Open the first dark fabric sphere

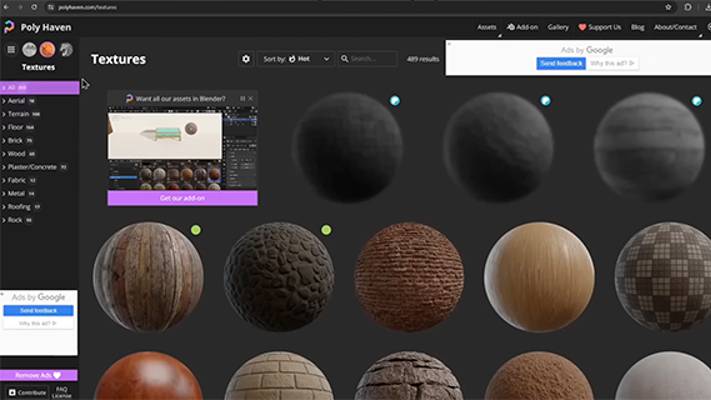click(x=348, y=147)
